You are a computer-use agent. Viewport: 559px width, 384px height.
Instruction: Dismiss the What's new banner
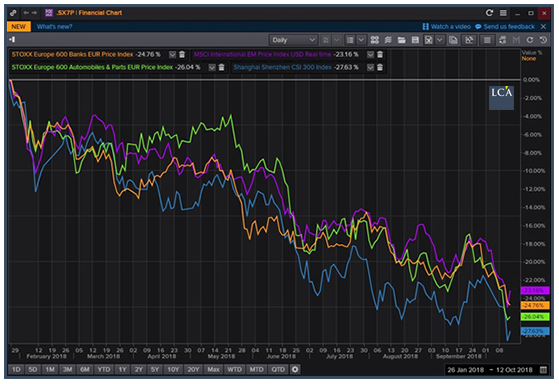click(x=543, y=27)
